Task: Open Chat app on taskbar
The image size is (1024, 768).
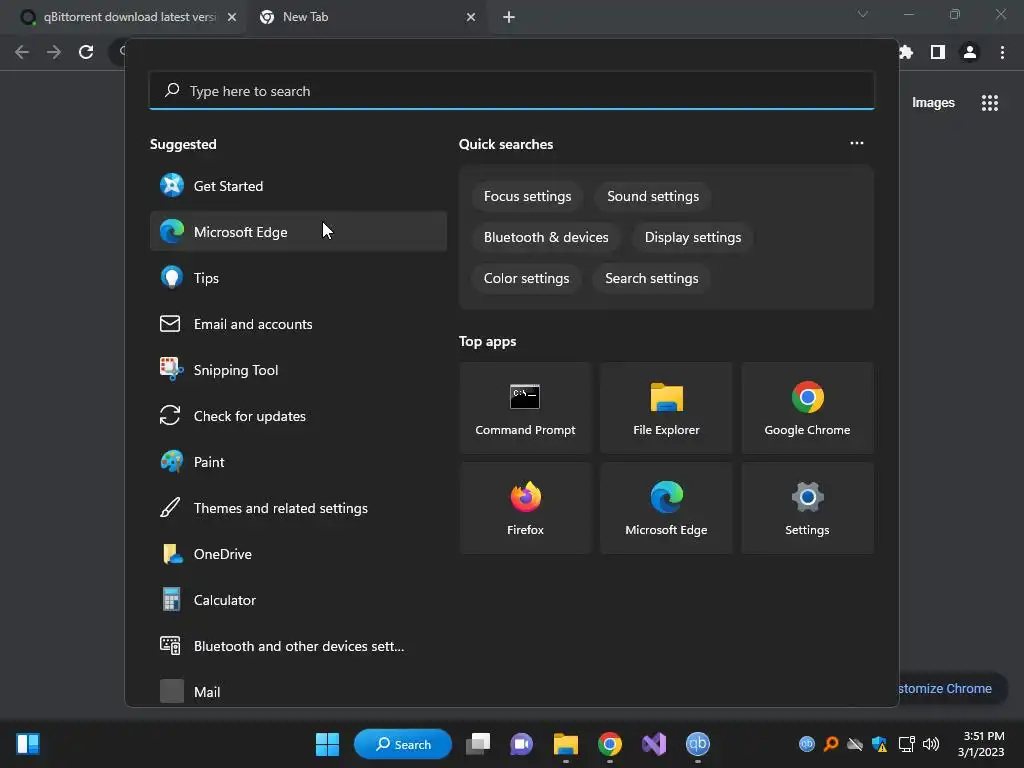Action: [x=521, y=744]
